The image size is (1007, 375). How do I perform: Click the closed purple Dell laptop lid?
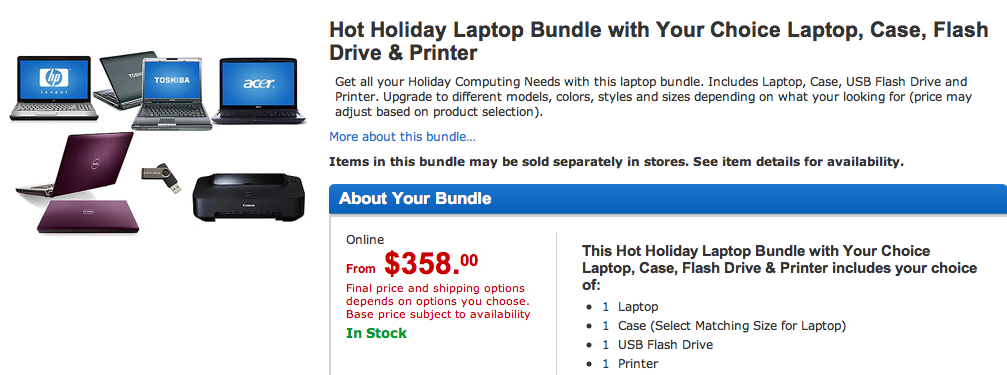click(x=88, y=216)
